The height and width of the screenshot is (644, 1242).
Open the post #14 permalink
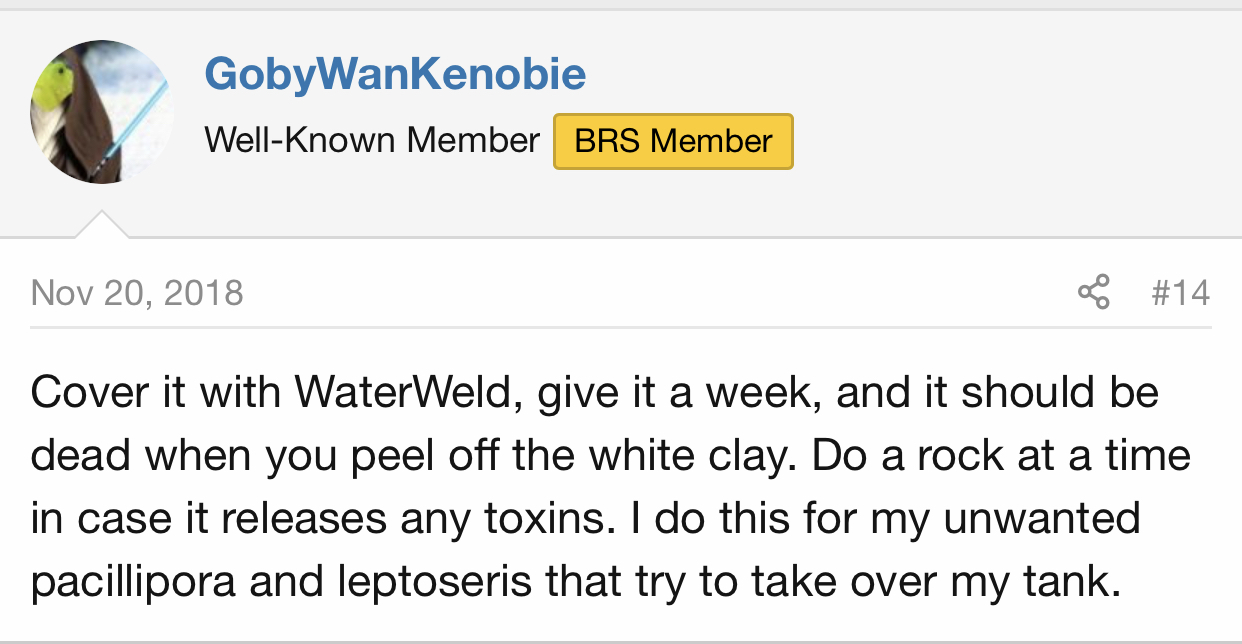(x=1181, y=293)
